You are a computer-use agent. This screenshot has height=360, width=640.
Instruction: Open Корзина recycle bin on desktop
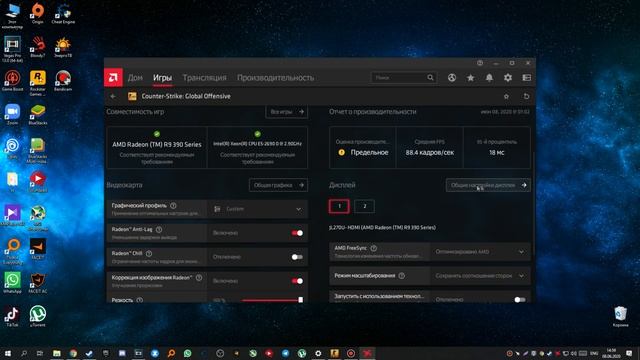pyautogui.click(x=620, y=316)
